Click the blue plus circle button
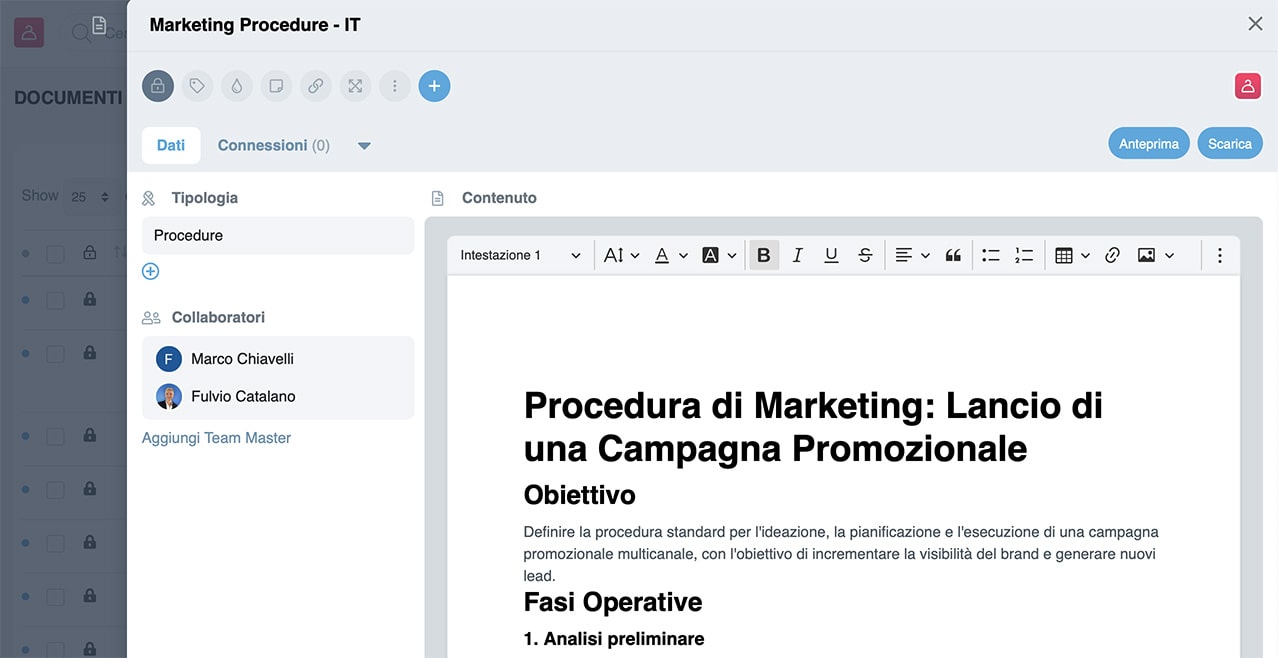This screenshot has height=658, width=1278. [x=434, y=86]
